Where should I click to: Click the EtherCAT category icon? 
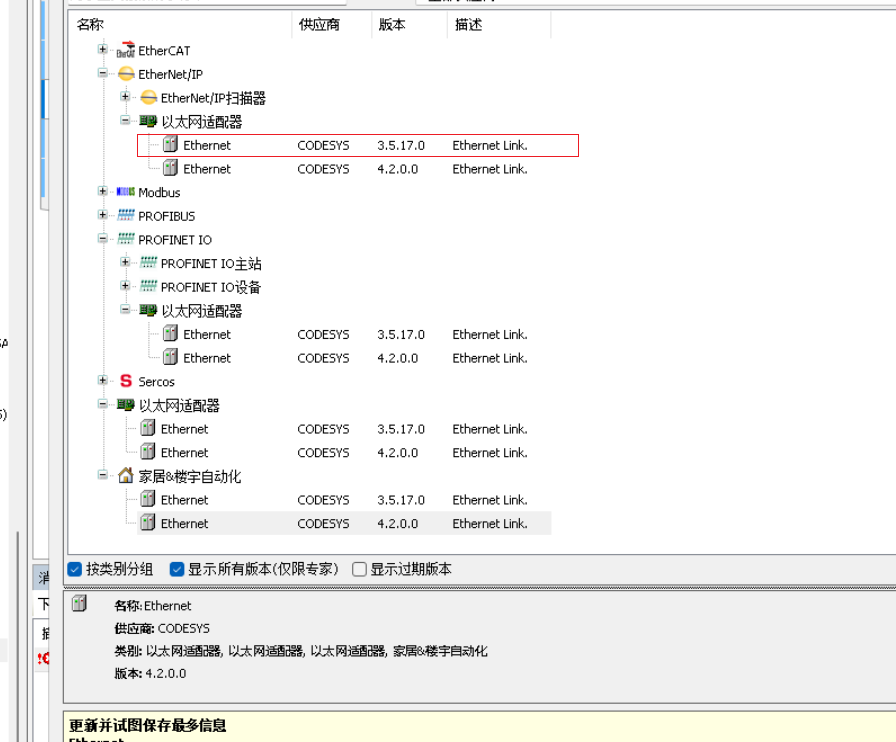click(125, 51)
